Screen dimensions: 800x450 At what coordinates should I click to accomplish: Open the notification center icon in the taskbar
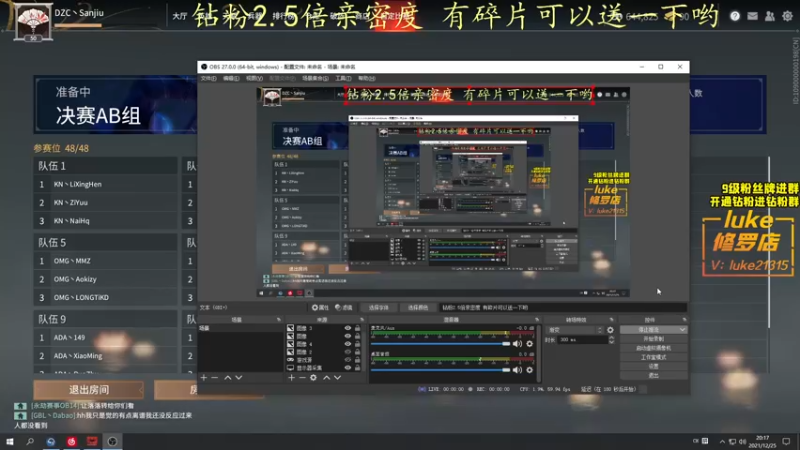(786, 441)
